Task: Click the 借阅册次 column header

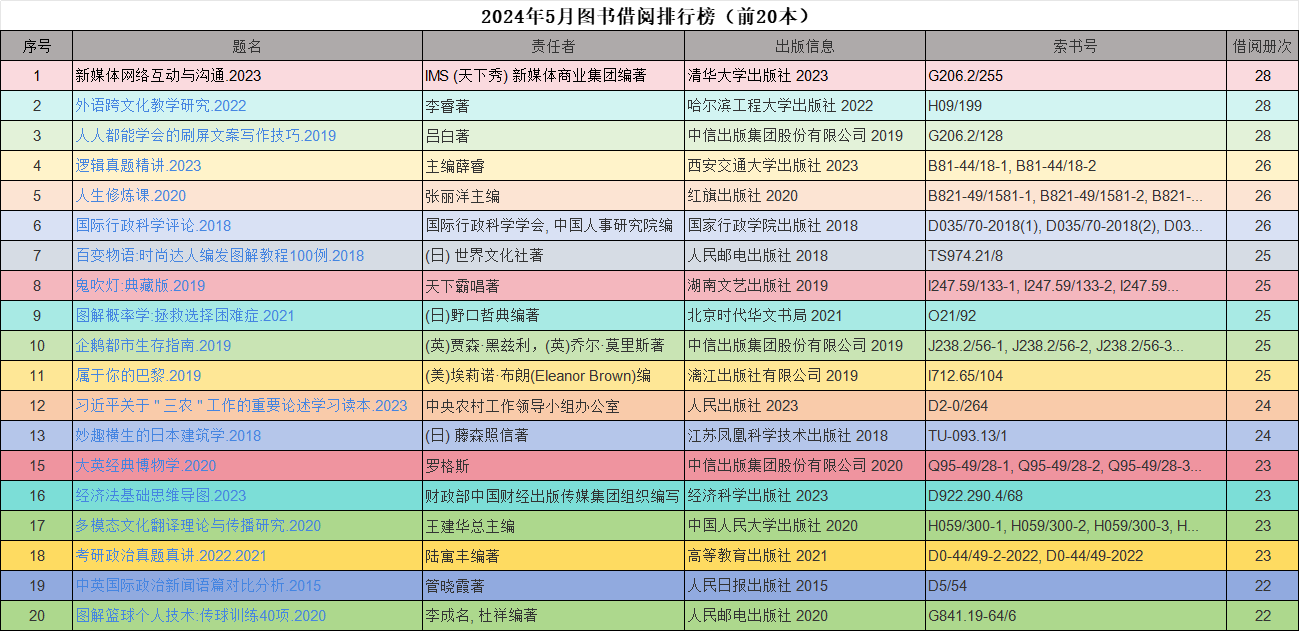Action: click(1262, 46)
